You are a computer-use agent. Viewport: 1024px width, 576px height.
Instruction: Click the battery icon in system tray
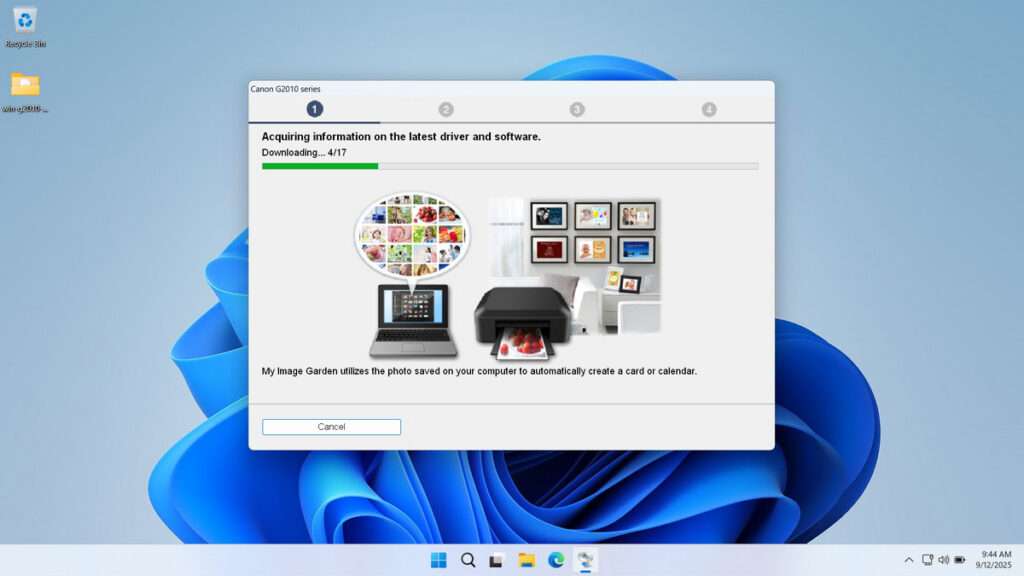click(x=959, y=560)
